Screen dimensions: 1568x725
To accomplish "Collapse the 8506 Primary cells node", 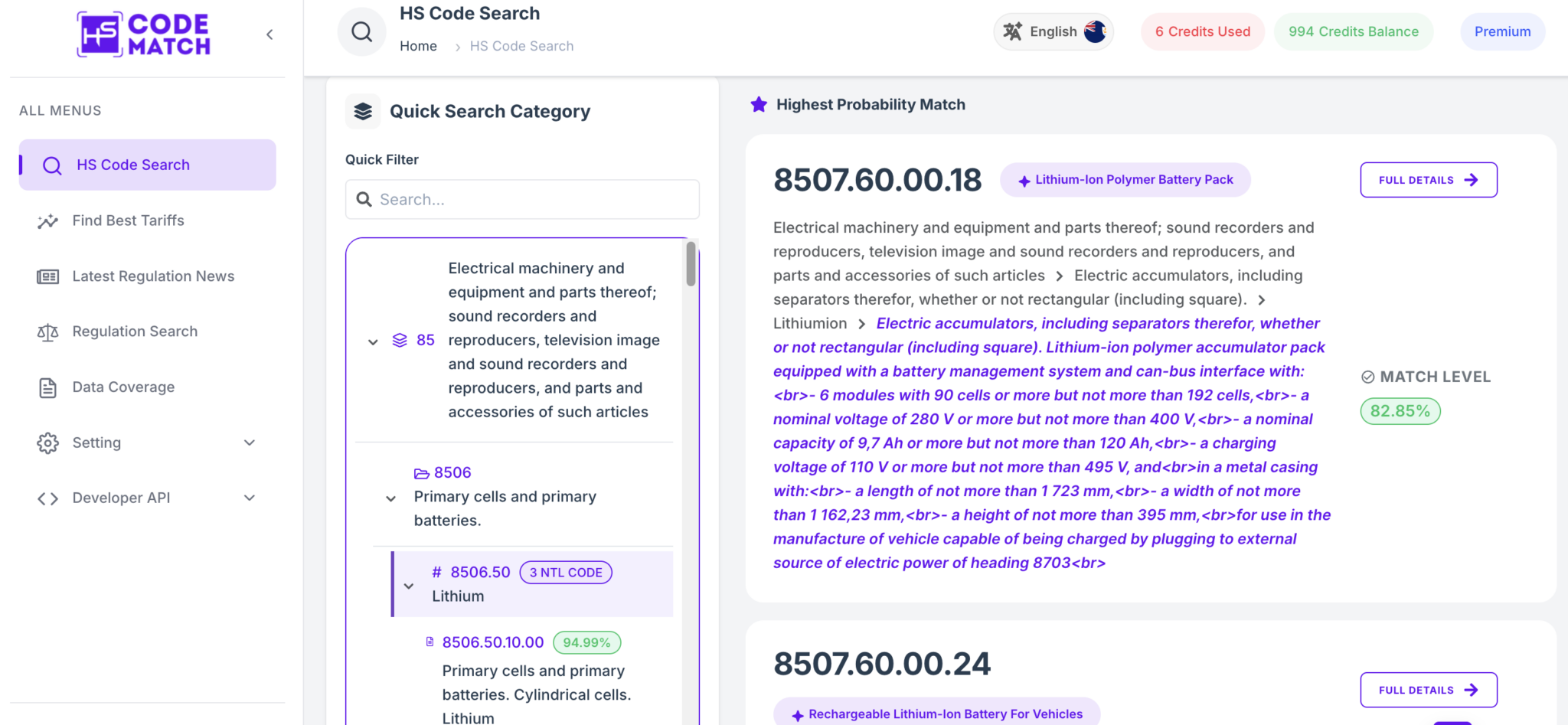I will (x=390, y=498).
